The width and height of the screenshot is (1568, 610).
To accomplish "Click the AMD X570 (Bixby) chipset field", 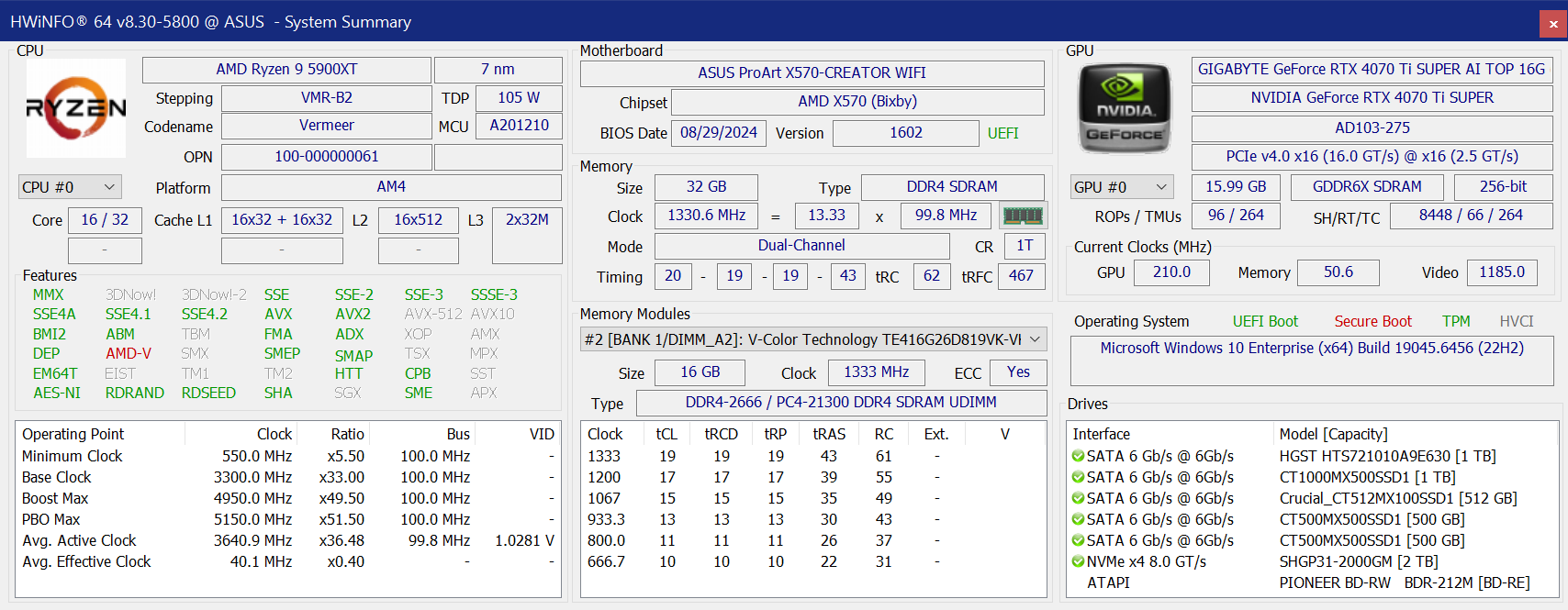I will [x=857, y=102].
